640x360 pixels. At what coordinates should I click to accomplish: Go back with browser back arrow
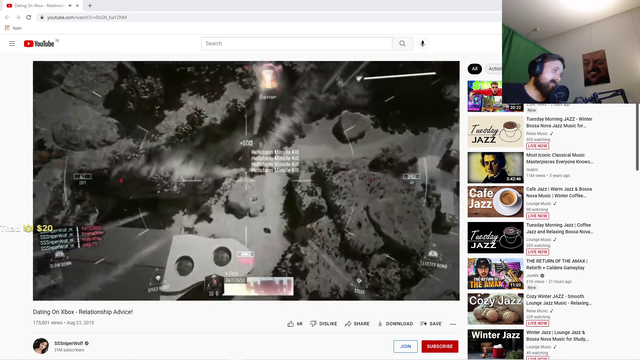(x=7, y=17)
